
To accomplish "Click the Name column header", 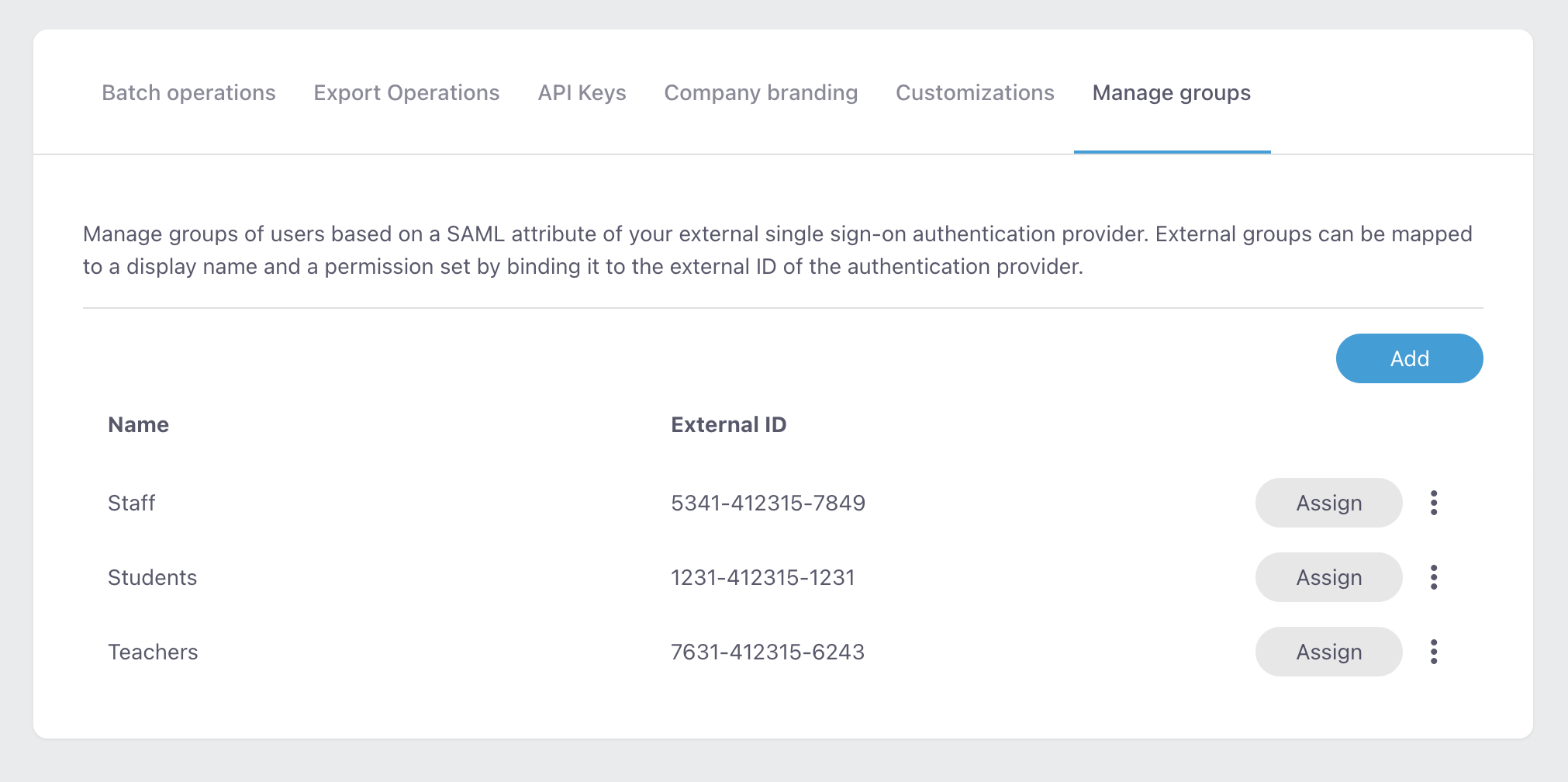I will pos(138,424).
